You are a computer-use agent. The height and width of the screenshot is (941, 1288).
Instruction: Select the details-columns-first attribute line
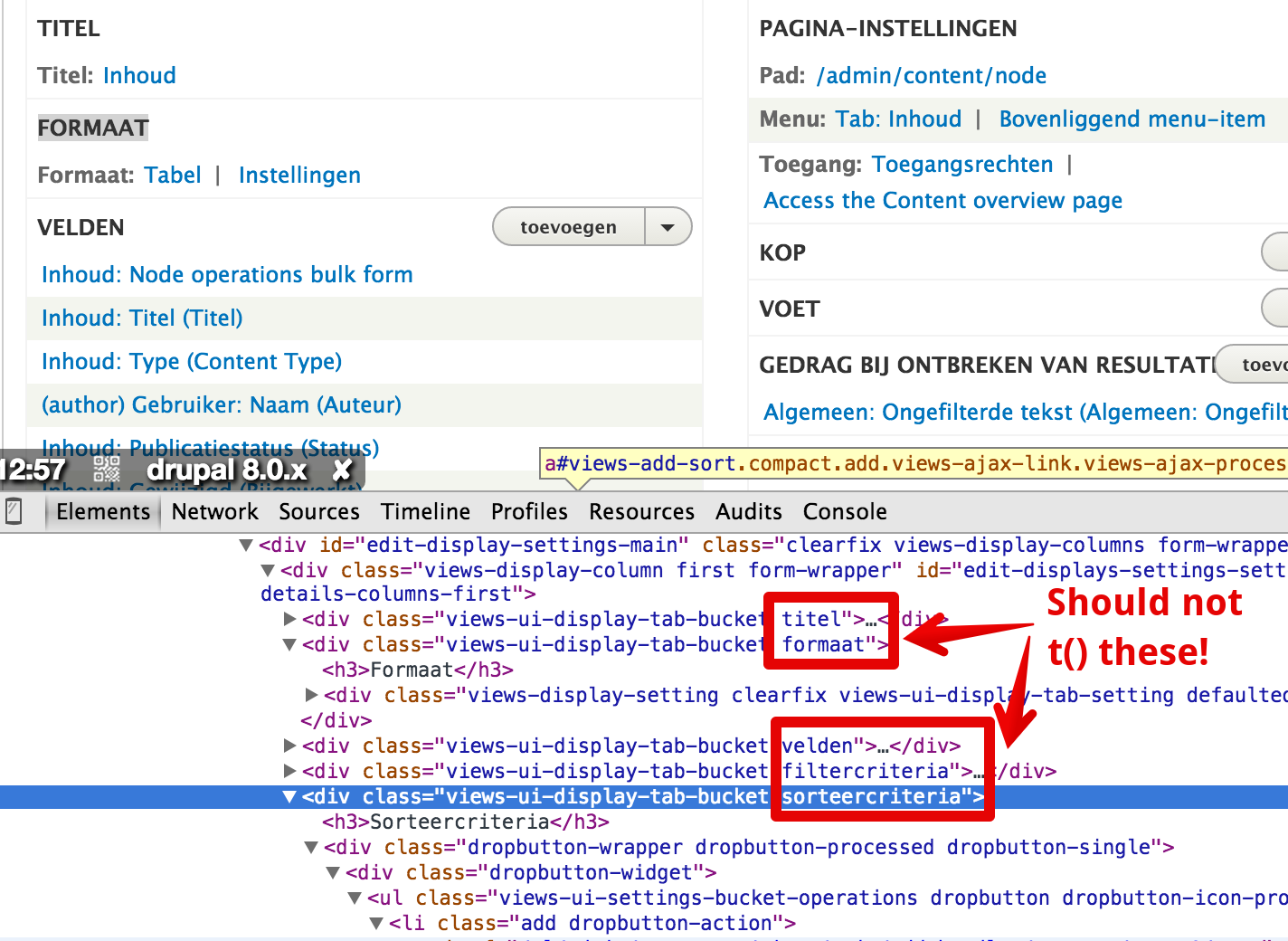click(x=398, y=594)
